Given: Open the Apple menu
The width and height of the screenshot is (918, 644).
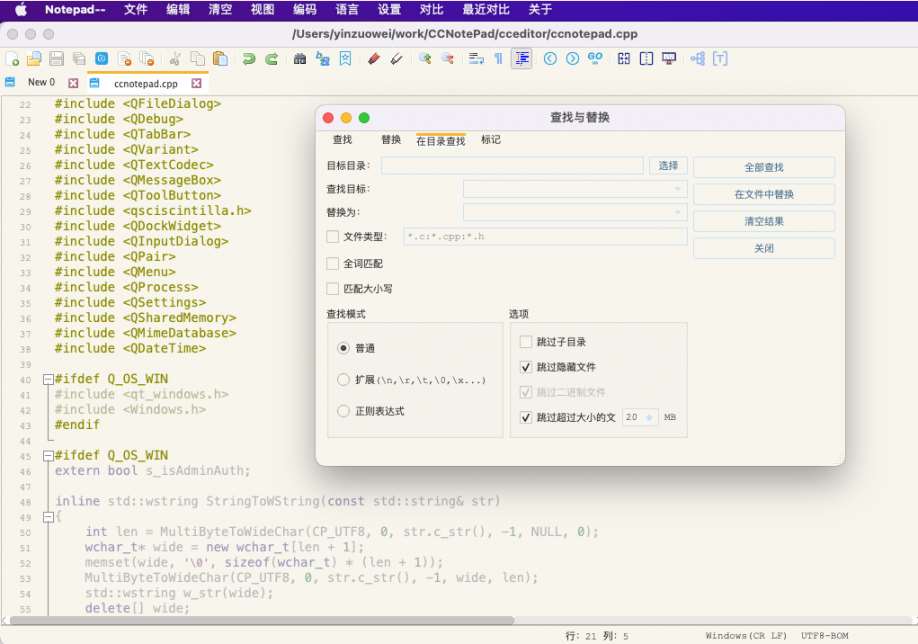Looking at the screenshot, I should [20, 9].
